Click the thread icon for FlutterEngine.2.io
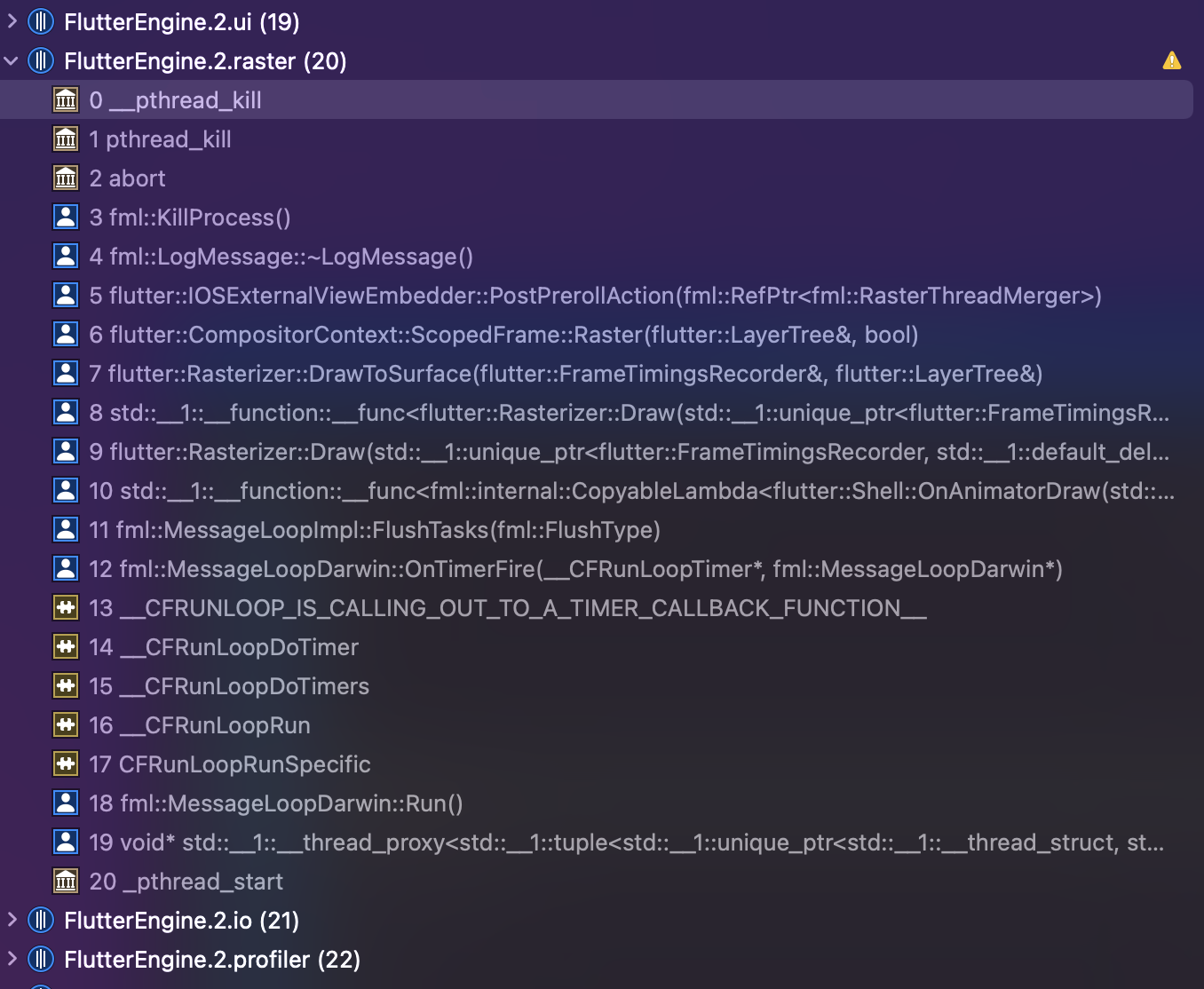The height and width of the screenshot is (989, 1204). click(39, 921)
